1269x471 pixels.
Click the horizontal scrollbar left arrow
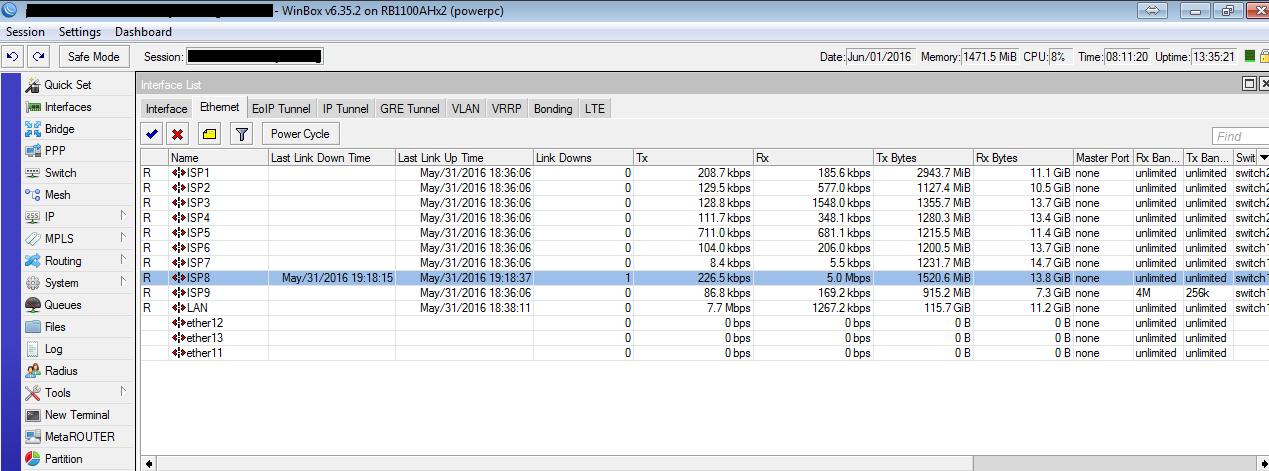[x=149, y=463]
